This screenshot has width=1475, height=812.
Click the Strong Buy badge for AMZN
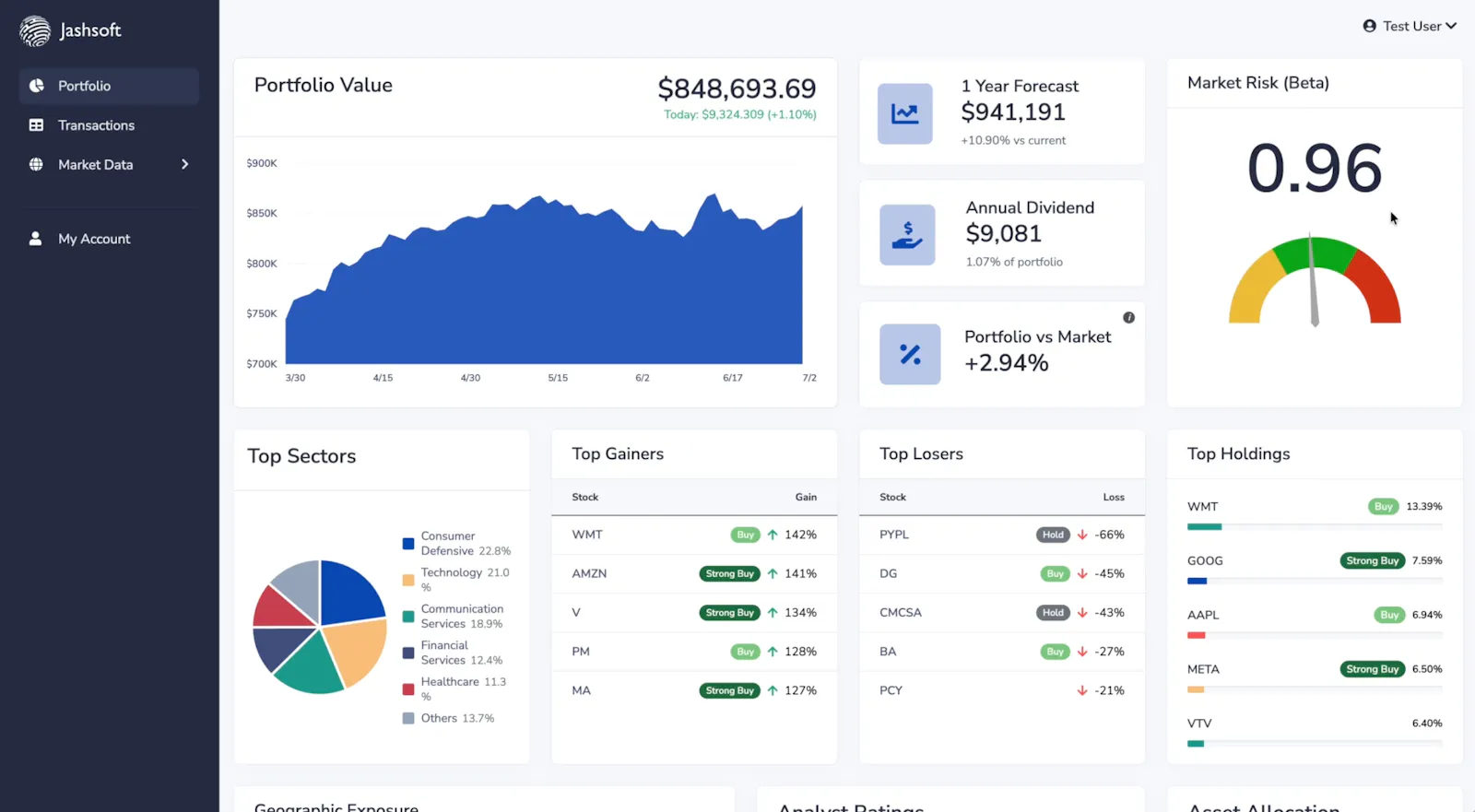click(729, 573)
